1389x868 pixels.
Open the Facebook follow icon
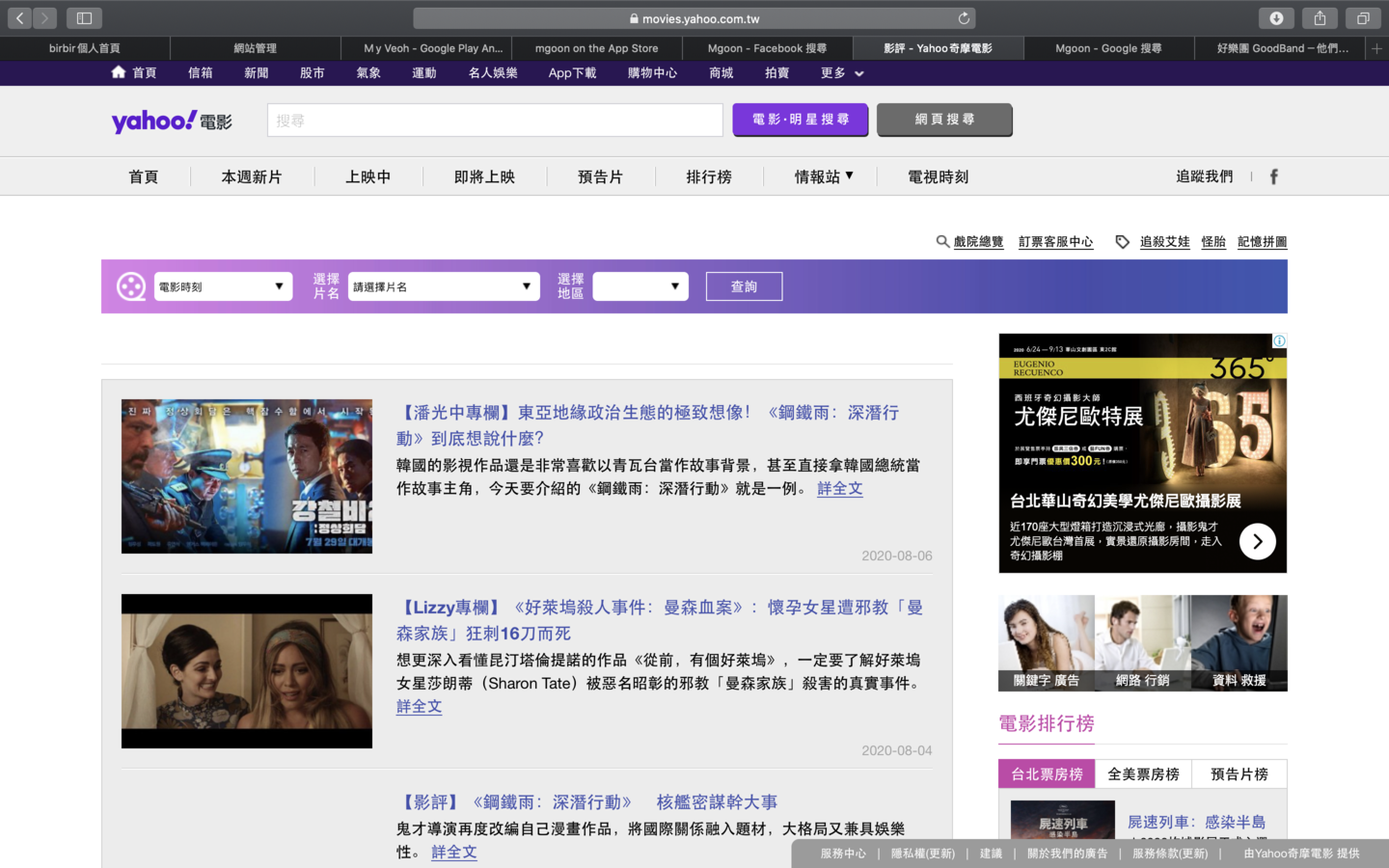click(1273, 176)
